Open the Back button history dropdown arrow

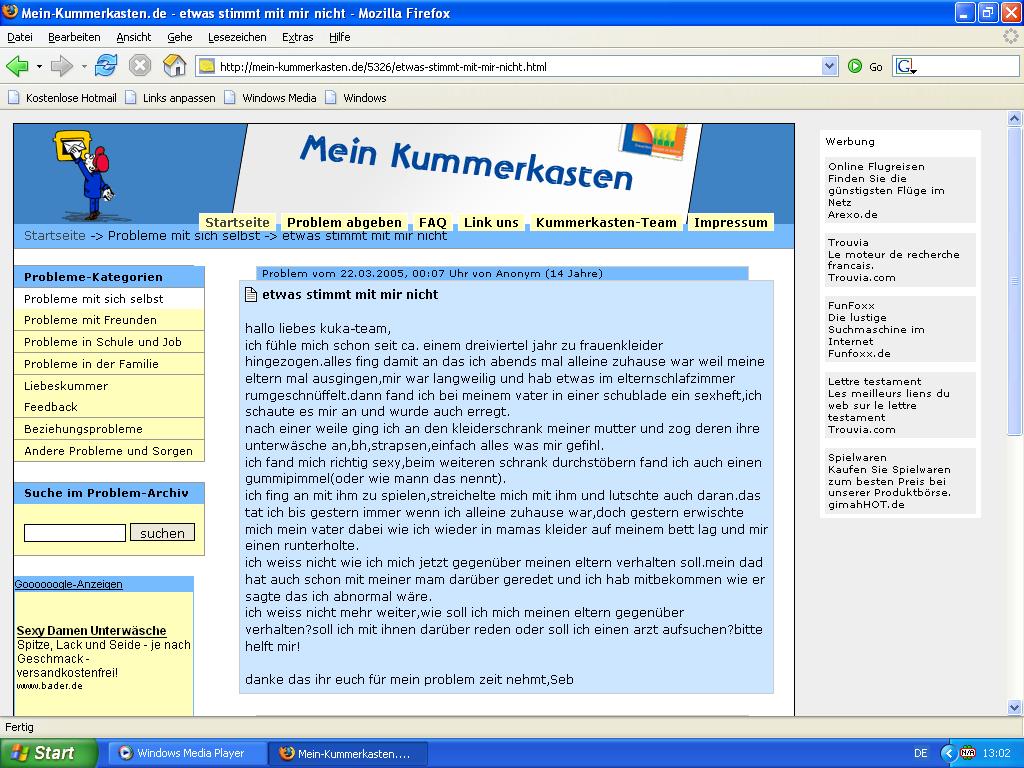click(39, 67)
